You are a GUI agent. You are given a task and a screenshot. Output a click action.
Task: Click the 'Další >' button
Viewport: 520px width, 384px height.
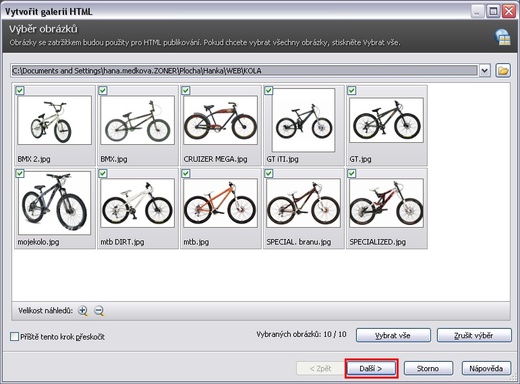[x=371, y=368]
